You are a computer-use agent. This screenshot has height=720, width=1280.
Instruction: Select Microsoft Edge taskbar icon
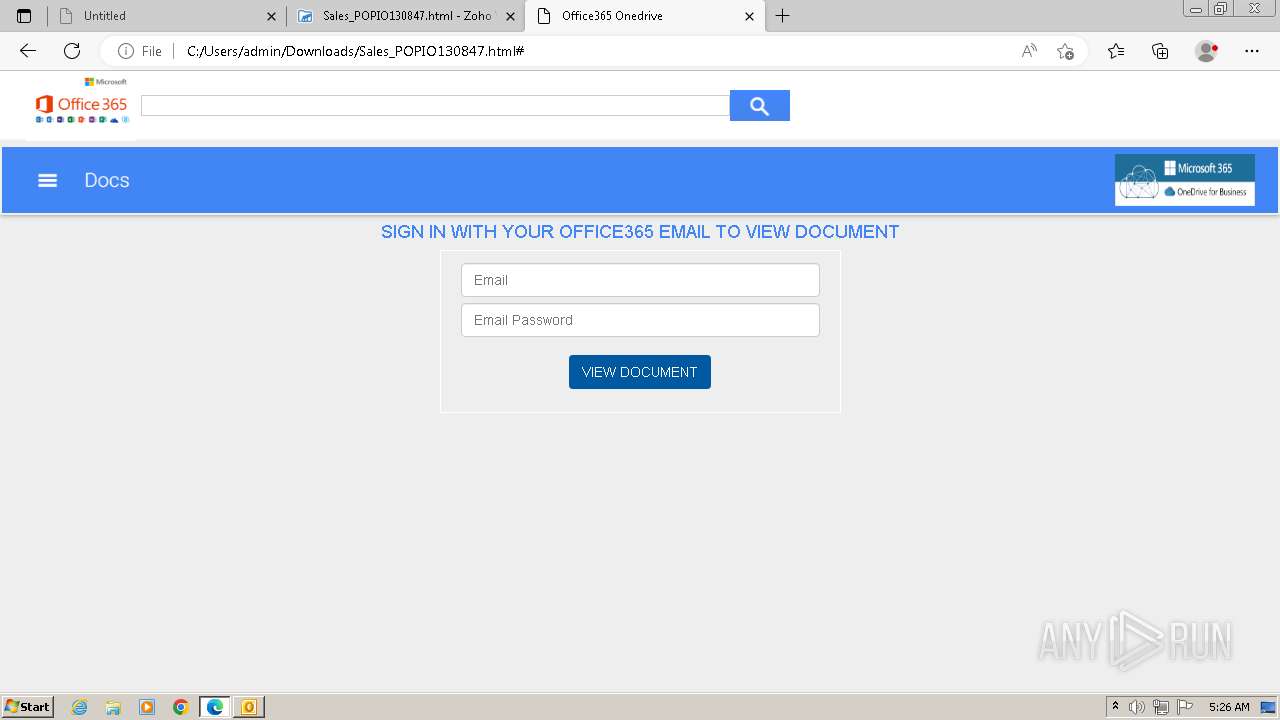[215, 707]
